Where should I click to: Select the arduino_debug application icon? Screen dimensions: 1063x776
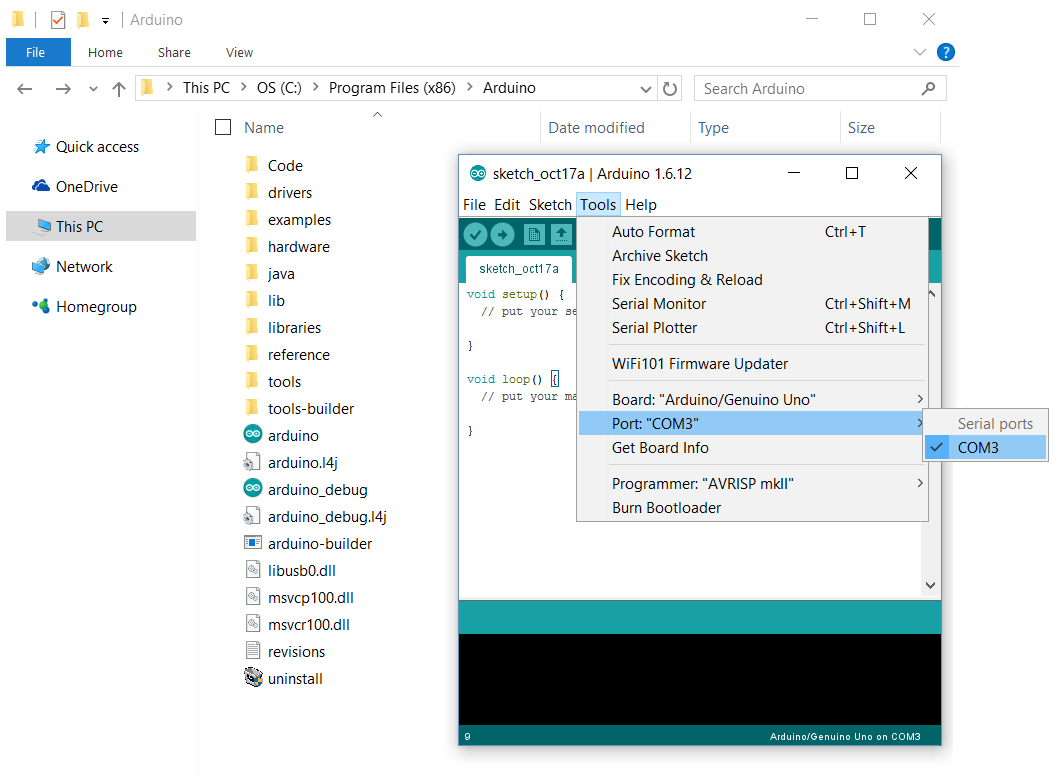(253, 489)
